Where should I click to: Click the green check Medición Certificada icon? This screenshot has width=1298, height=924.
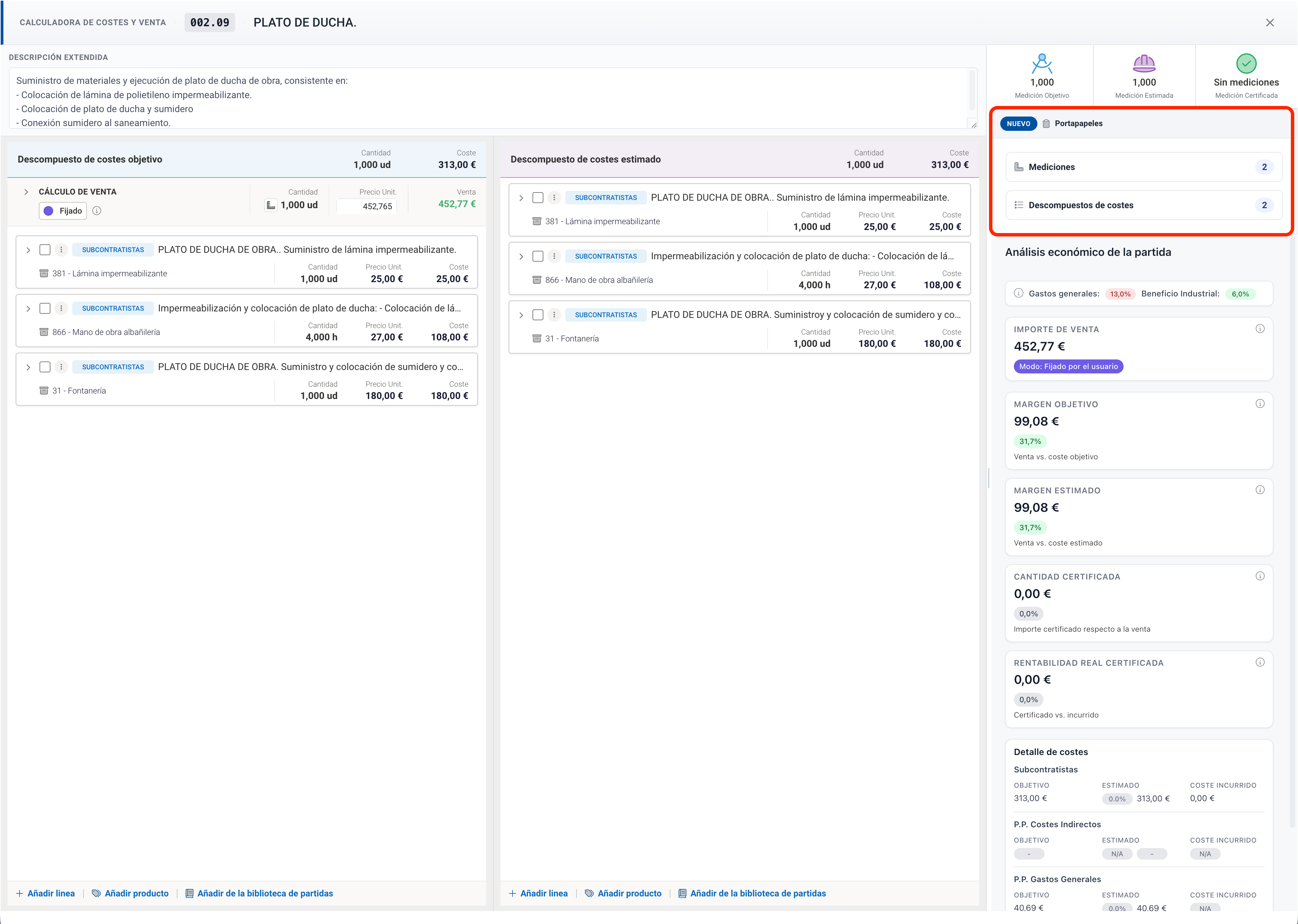pyautogui.click(x=1246, y=63)
